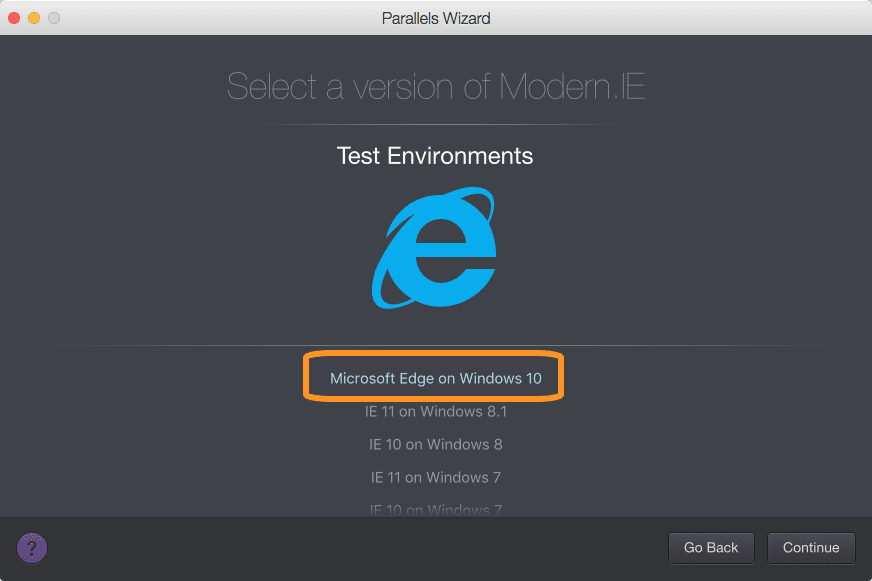This screenshot has height=581, width=872.
Task: Click the Internet Explorer logo
Action: coord(434,248)
